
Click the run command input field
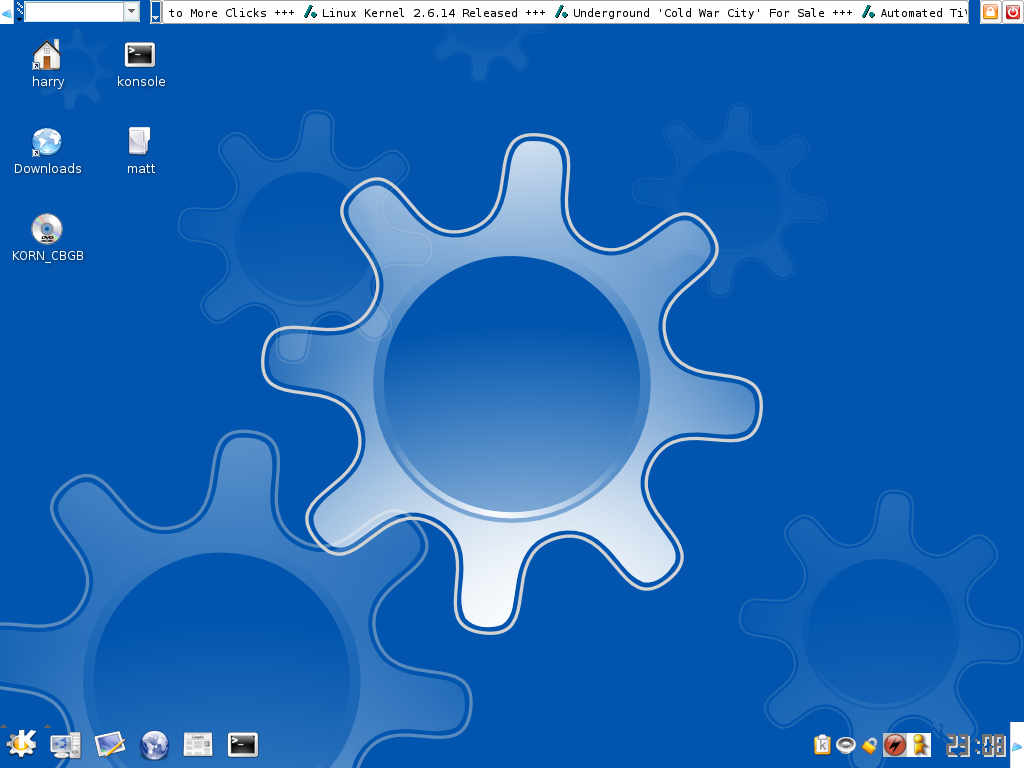(74, 12)
